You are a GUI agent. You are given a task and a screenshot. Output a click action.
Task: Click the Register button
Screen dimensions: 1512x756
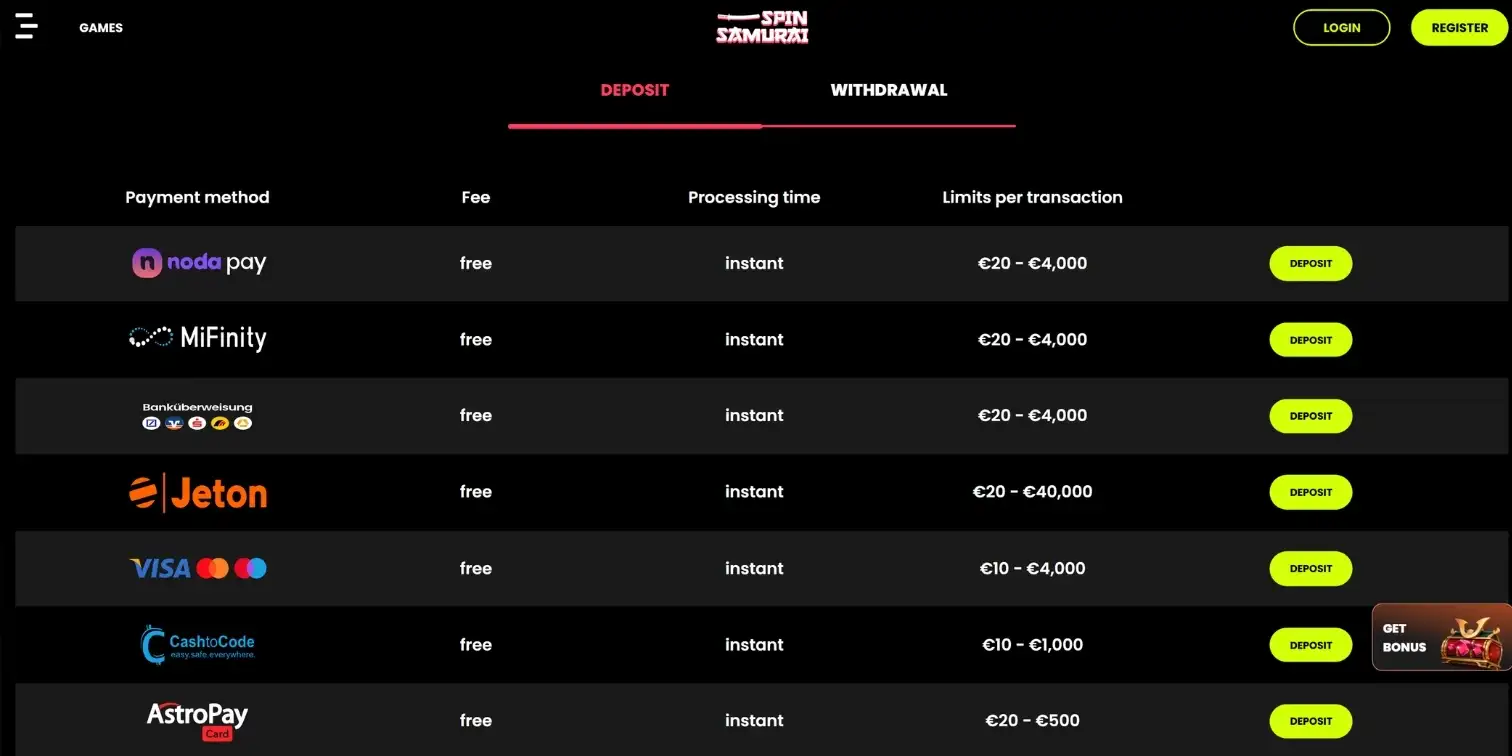[1459, 28]
